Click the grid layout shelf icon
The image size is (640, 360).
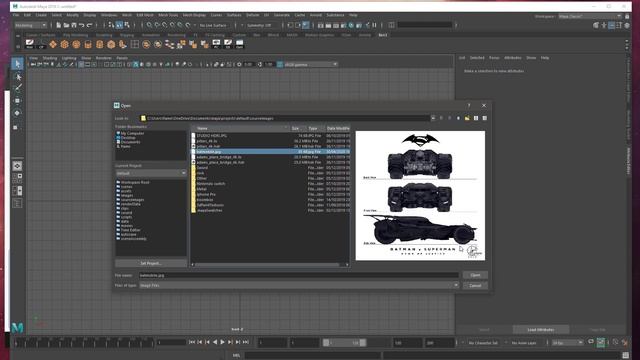(135, 44)
